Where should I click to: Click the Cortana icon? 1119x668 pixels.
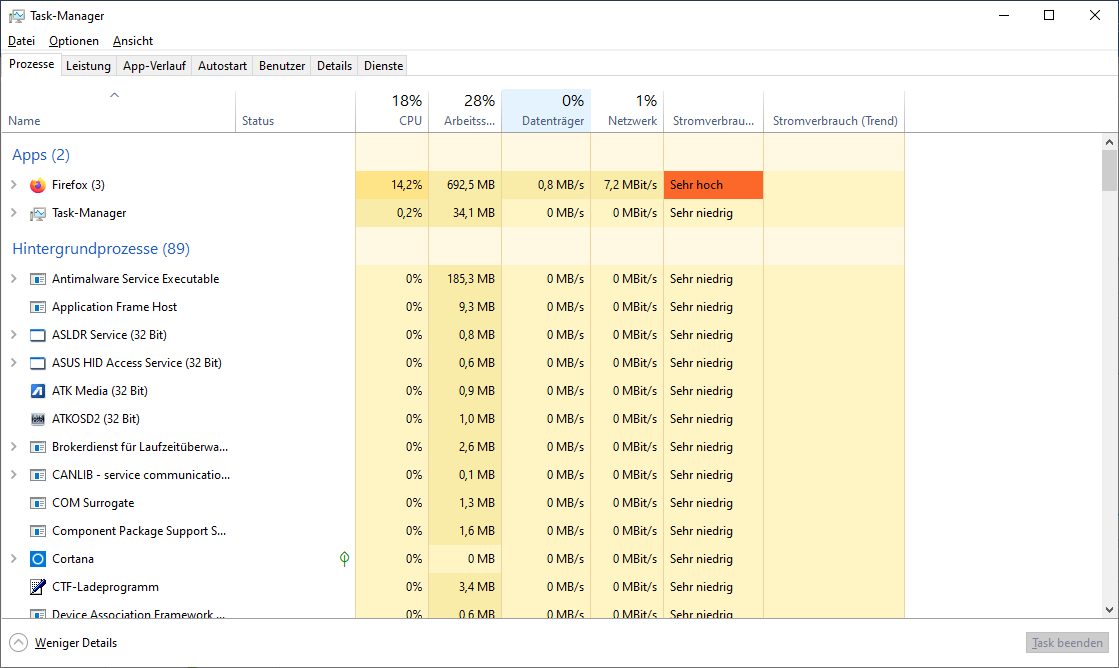[x=38, y=559]
